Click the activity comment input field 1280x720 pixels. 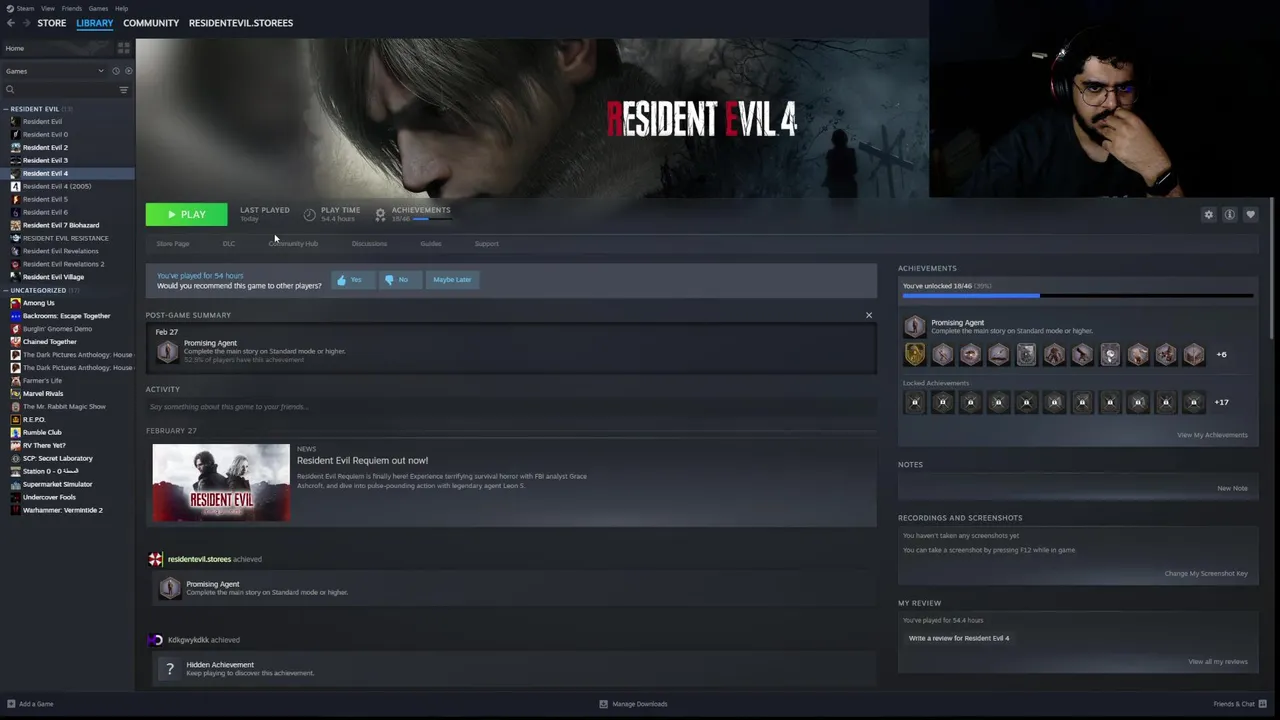point(511,407)
